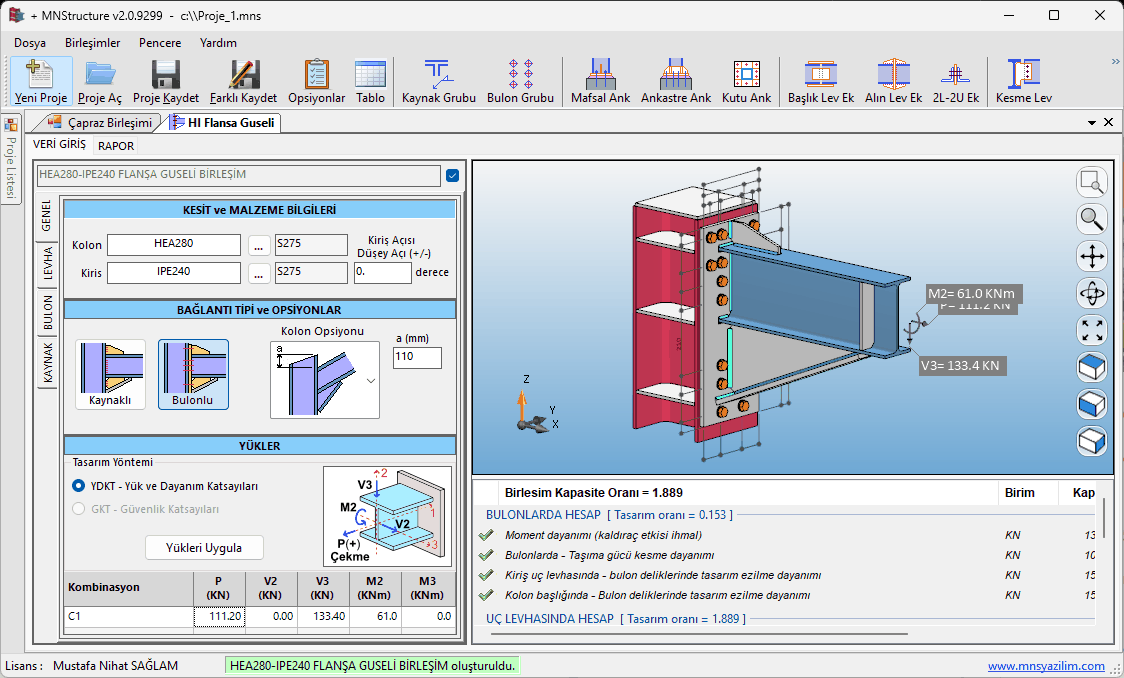Edit the Düşey Açı derece field

383,272
